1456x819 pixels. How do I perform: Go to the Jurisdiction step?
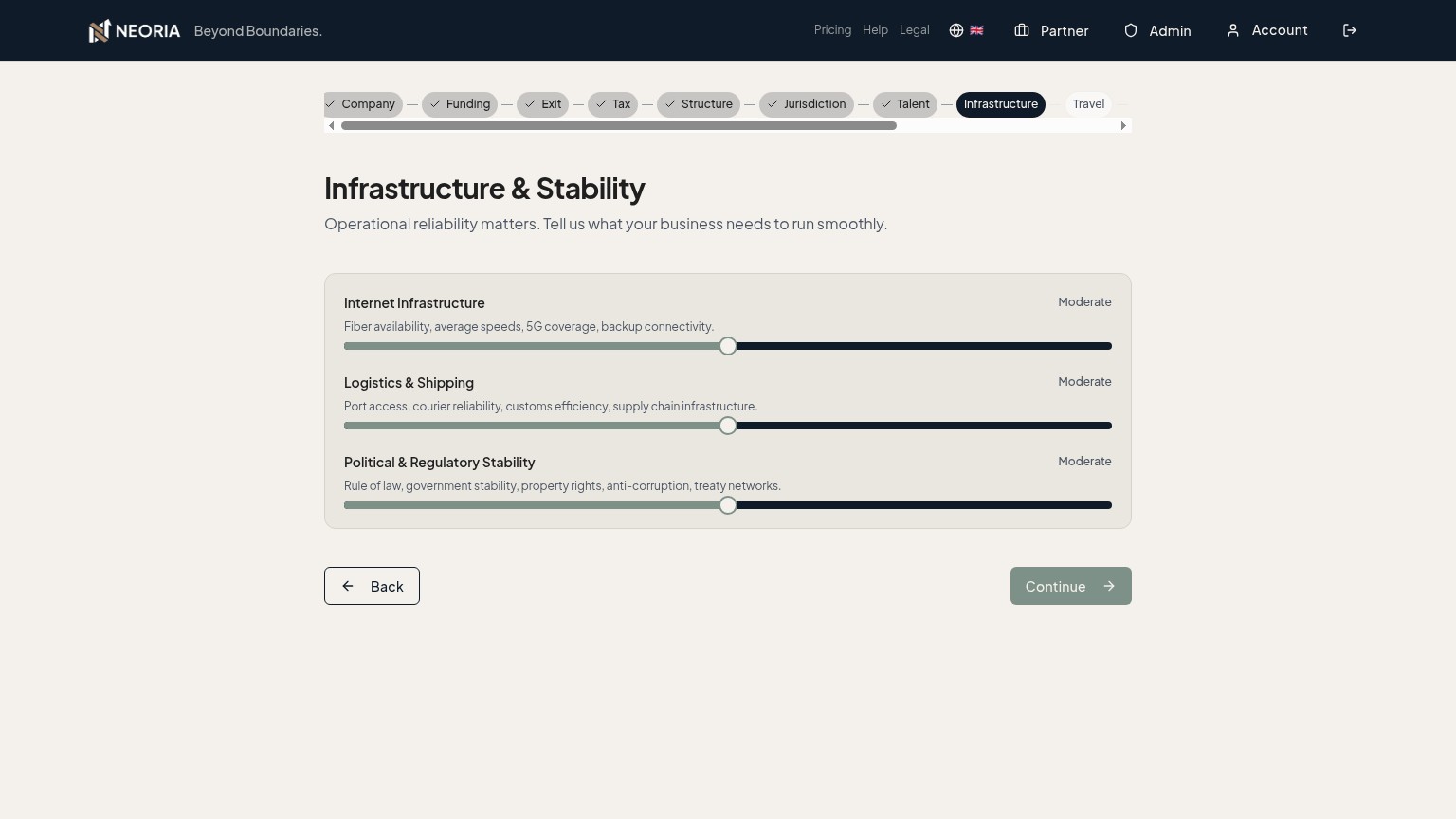(x=807, y=104)
